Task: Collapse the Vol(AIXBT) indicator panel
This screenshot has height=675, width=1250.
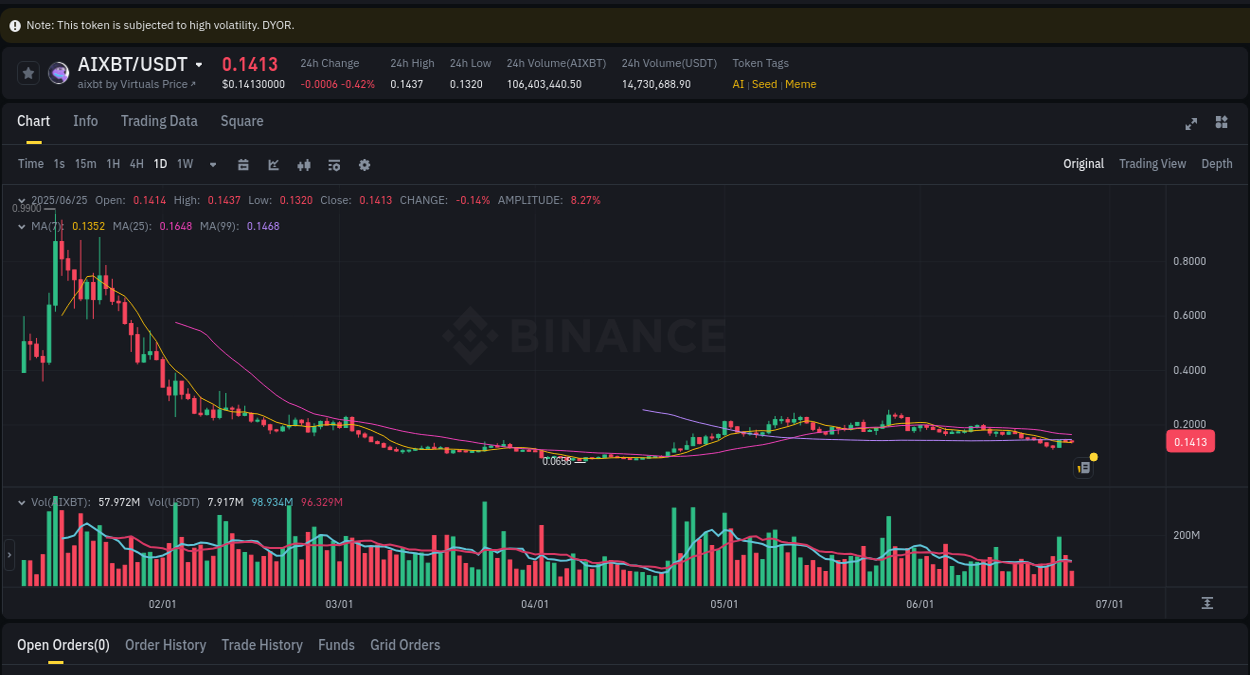Action: [x=21, y=502]
